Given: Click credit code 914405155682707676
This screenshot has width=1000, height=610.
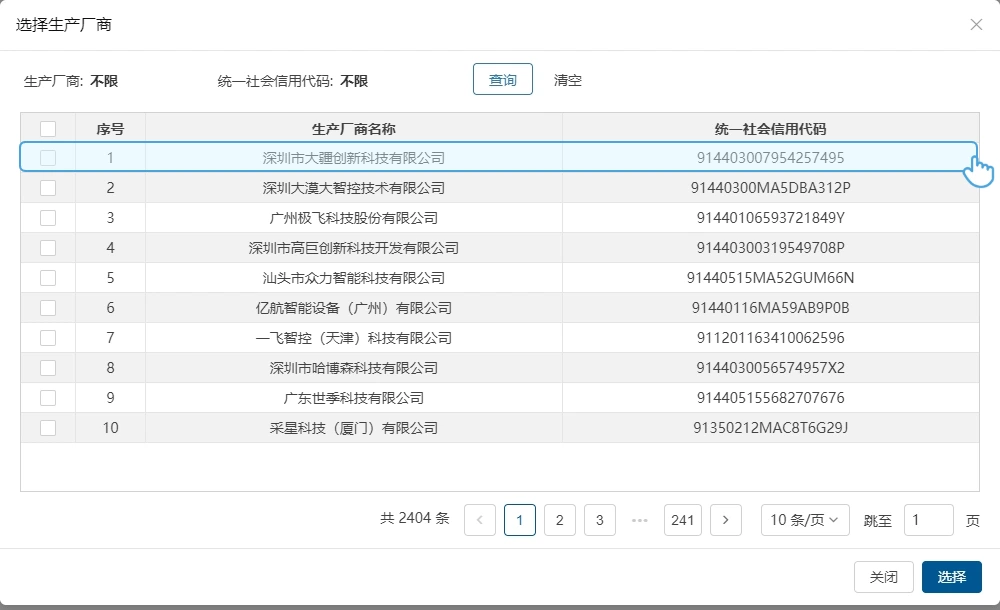Looking at the screenshot, I should click(770, 398).
